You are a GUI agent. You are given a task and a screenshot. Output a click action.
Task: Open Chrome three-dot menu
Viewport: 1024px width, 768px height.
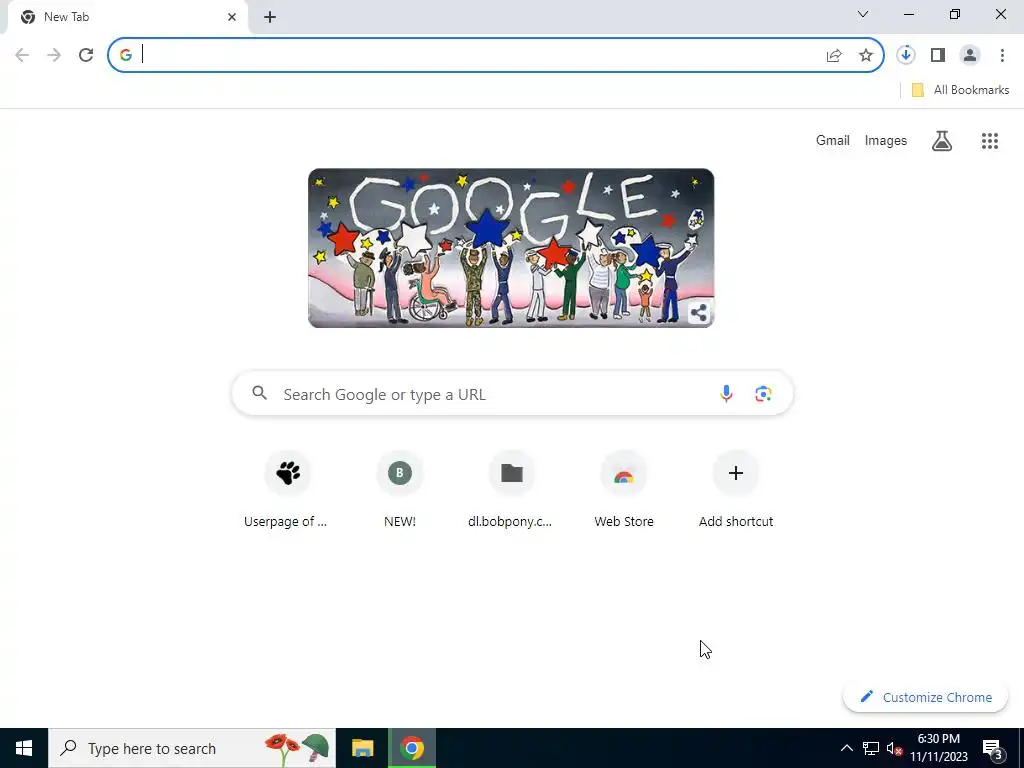pos(1002,55)
